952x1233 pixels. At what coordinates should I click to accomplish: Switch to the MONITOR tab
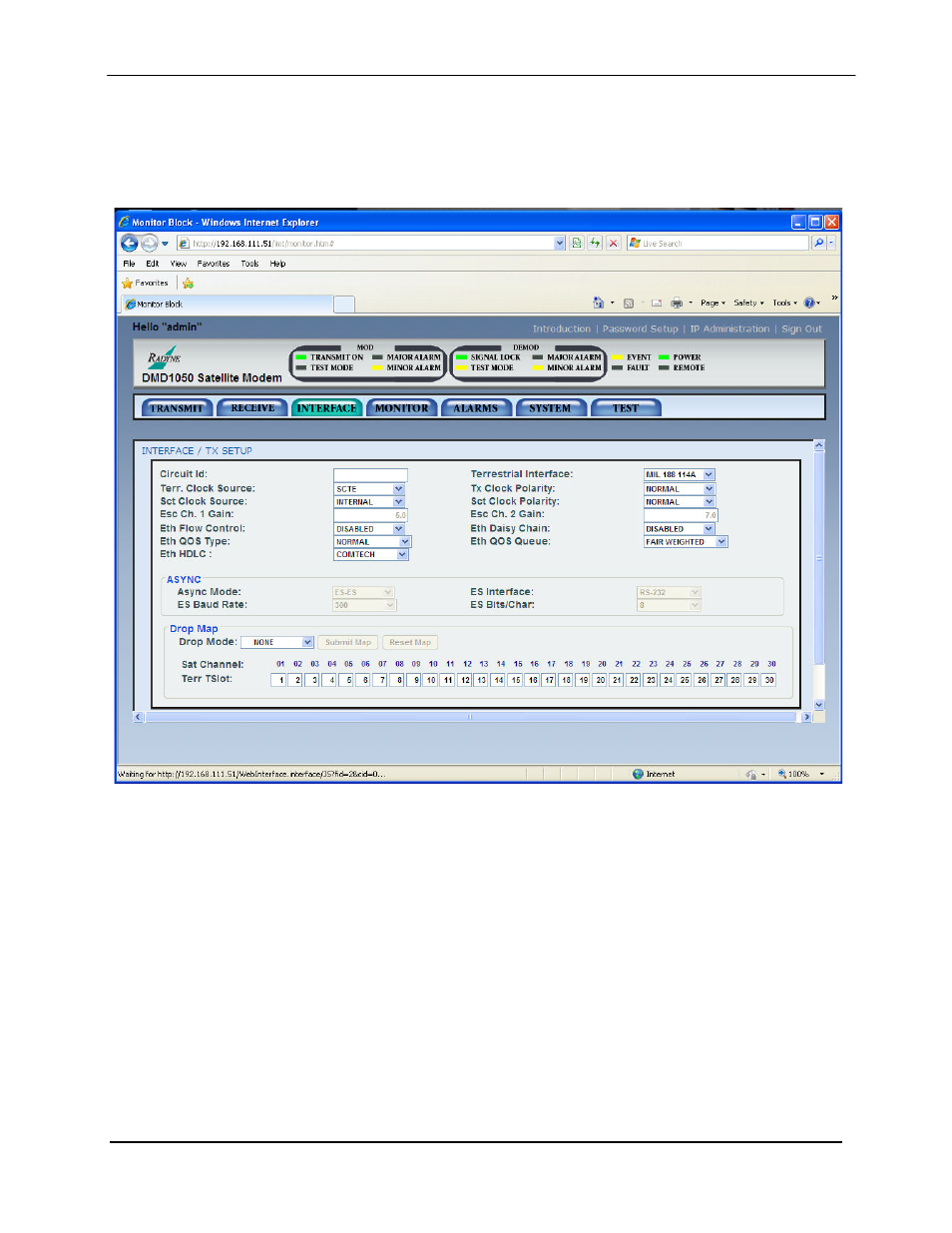pyautogui.click(x=401, y=408)
